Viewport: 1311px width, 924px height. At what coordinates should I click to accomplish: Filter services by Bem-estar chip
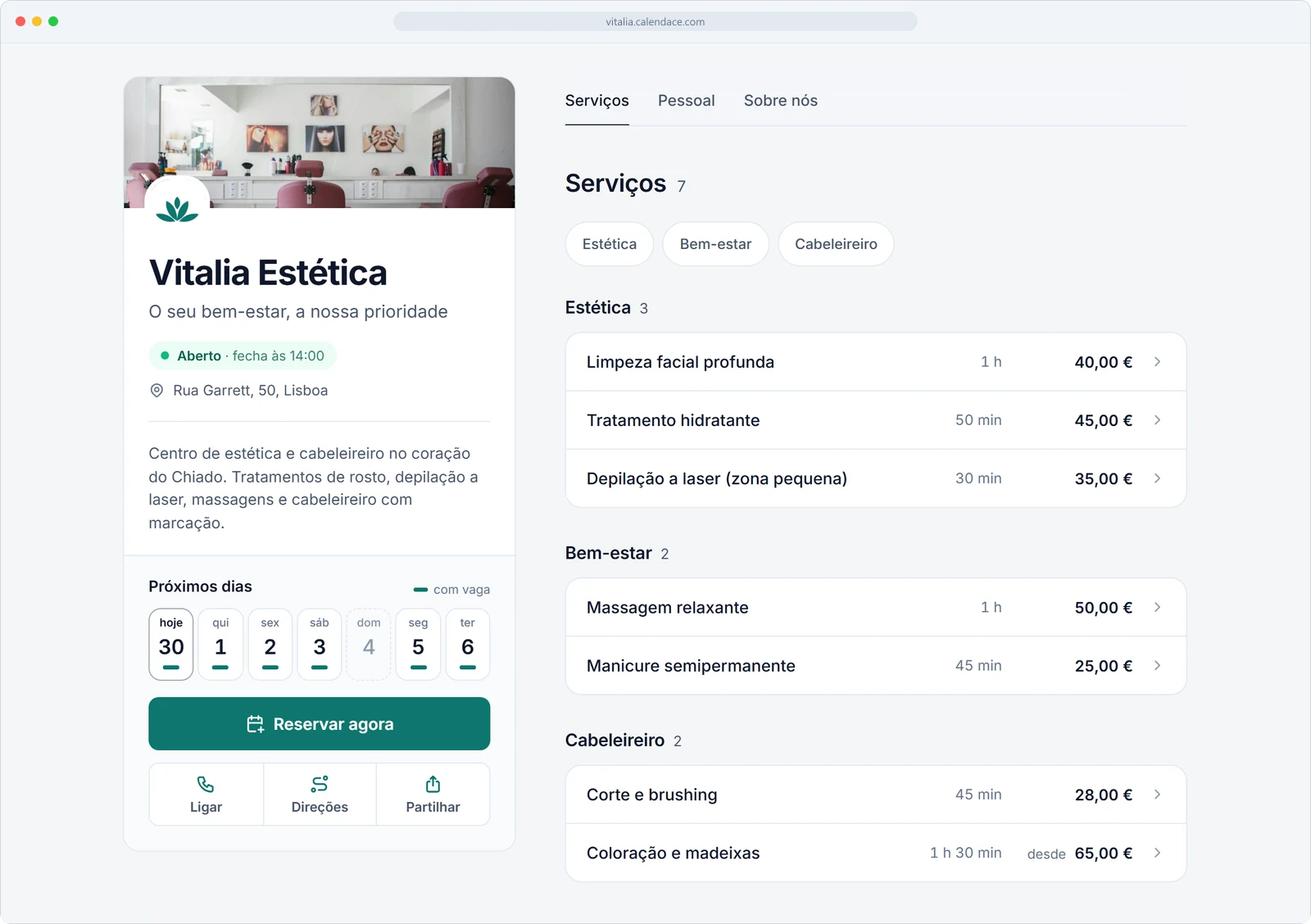[x=715, y=244]
